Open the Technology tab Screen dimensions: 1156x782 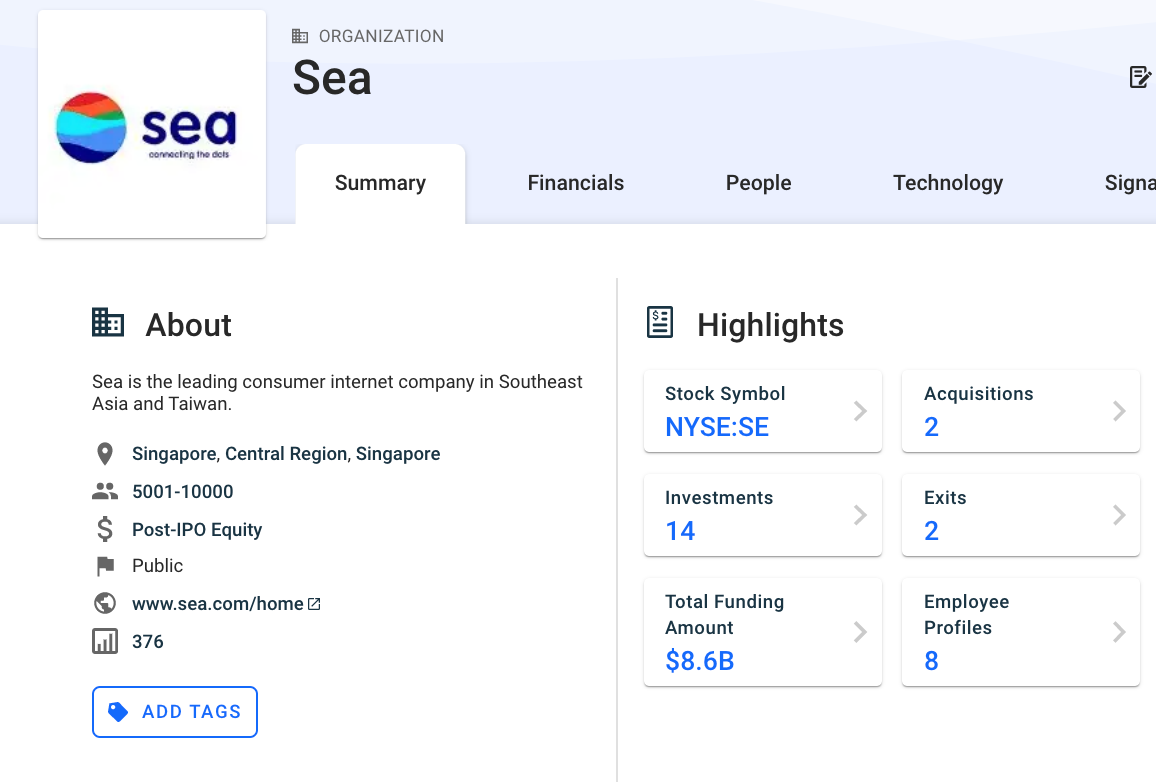(948, 183)
